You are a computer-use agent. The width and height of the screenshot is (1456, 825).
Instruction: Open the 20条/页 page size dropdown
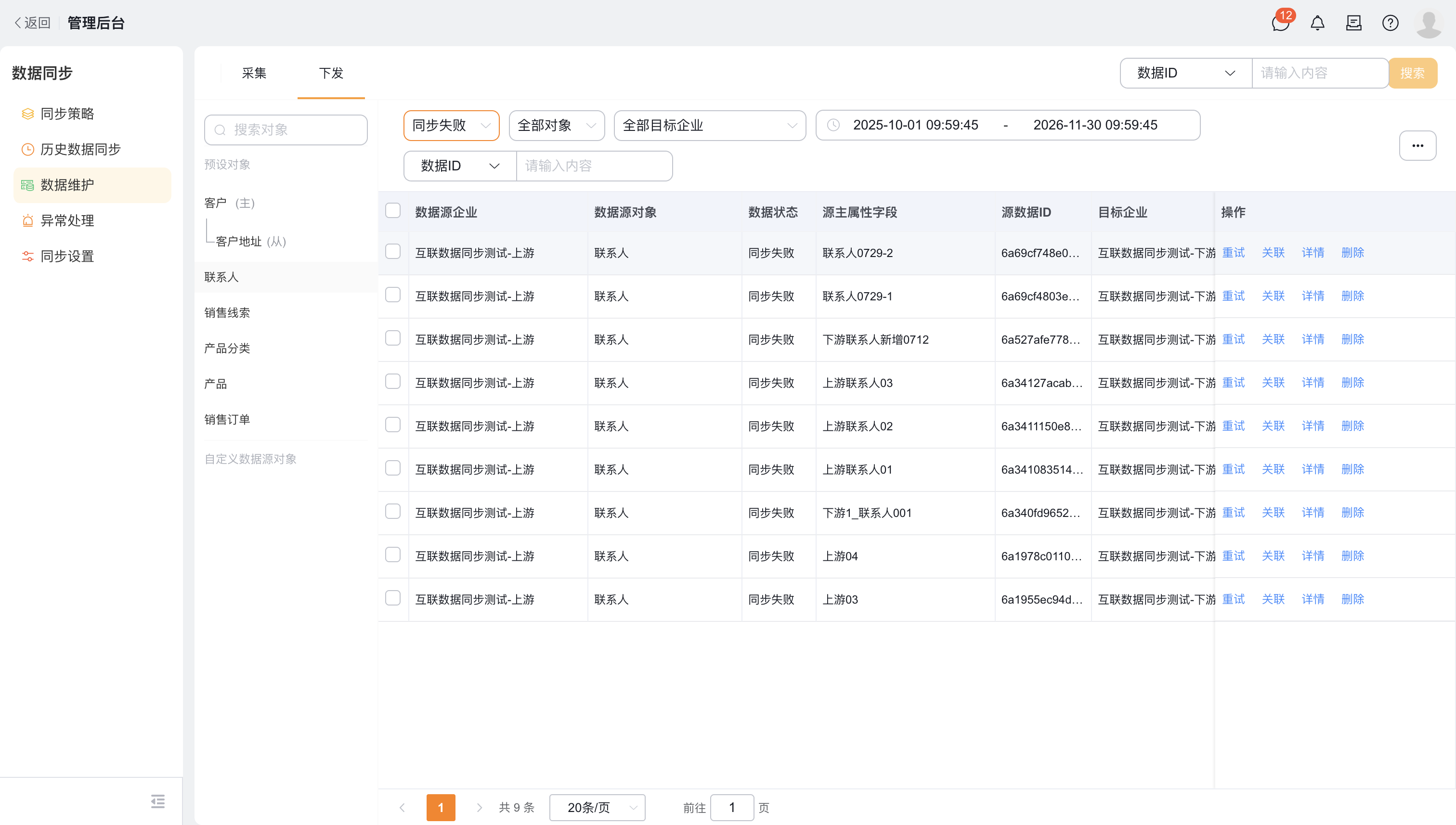pyautogui.click(x=598, y=808)
